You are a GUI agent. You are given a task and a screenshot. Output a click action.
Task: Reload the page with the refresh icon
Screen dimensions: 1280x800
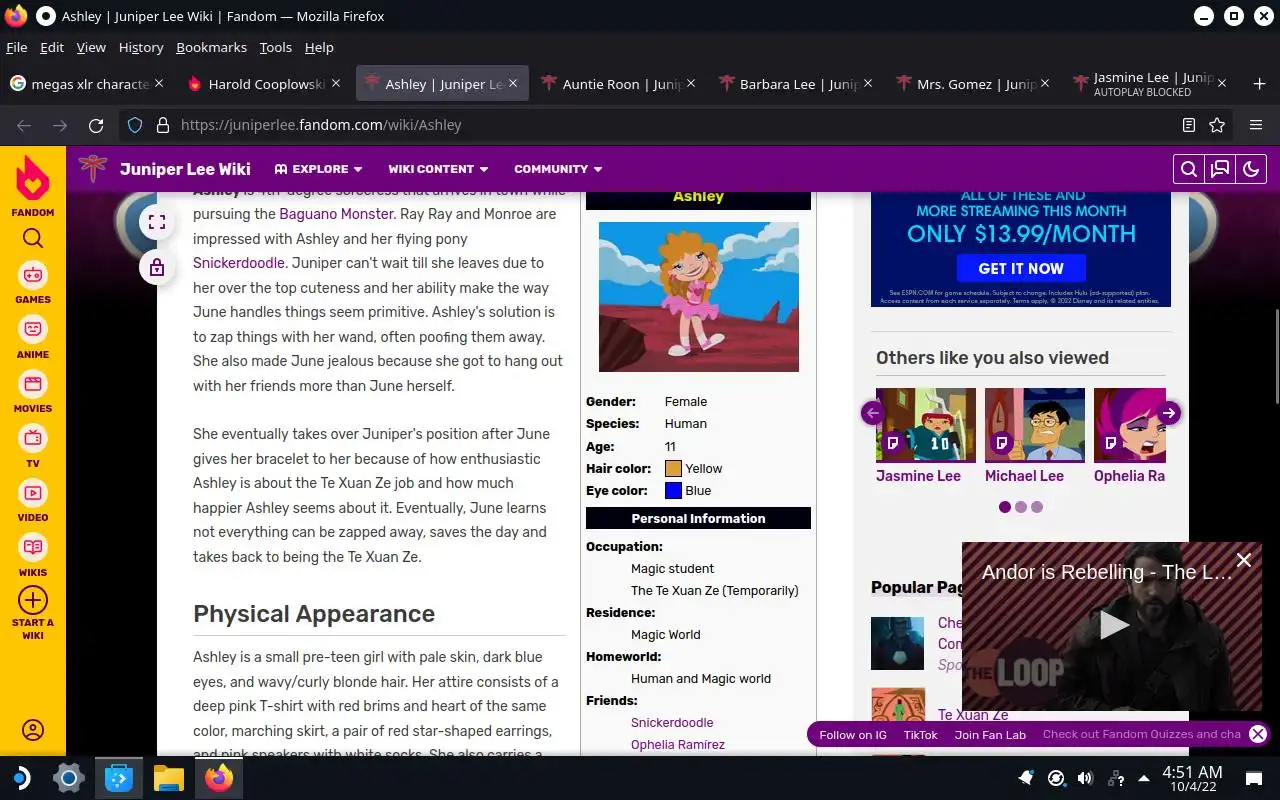(x=96, y=125)
